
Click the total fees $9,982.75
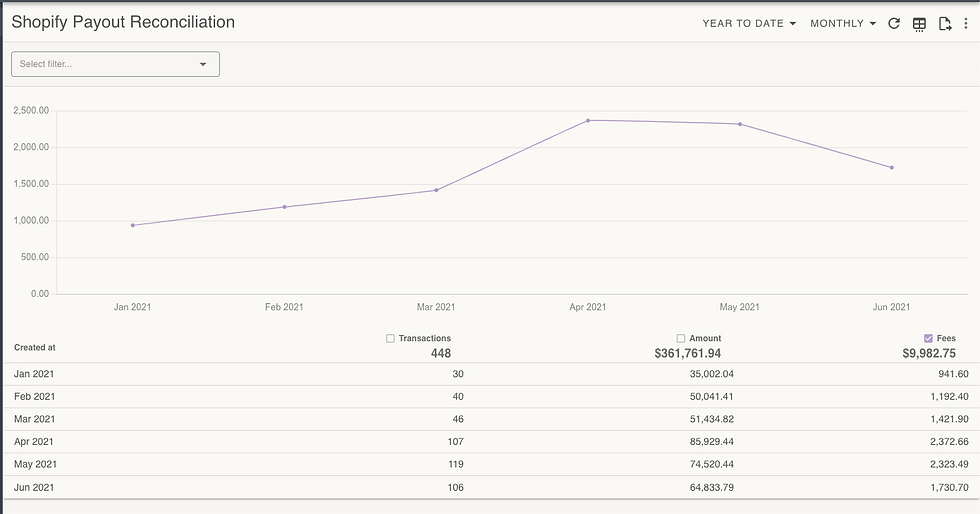929,353
